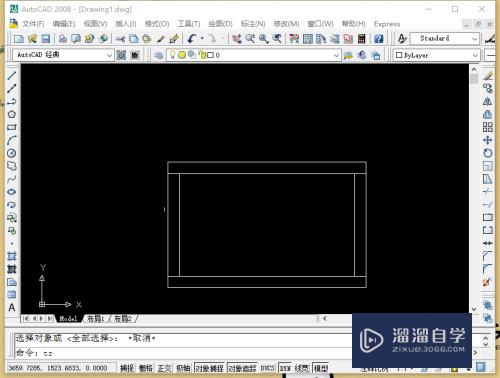Select the Revision Cloud tool
This screenshot has height=378, width=500.
pyautogui.click(x=12, y=166)
